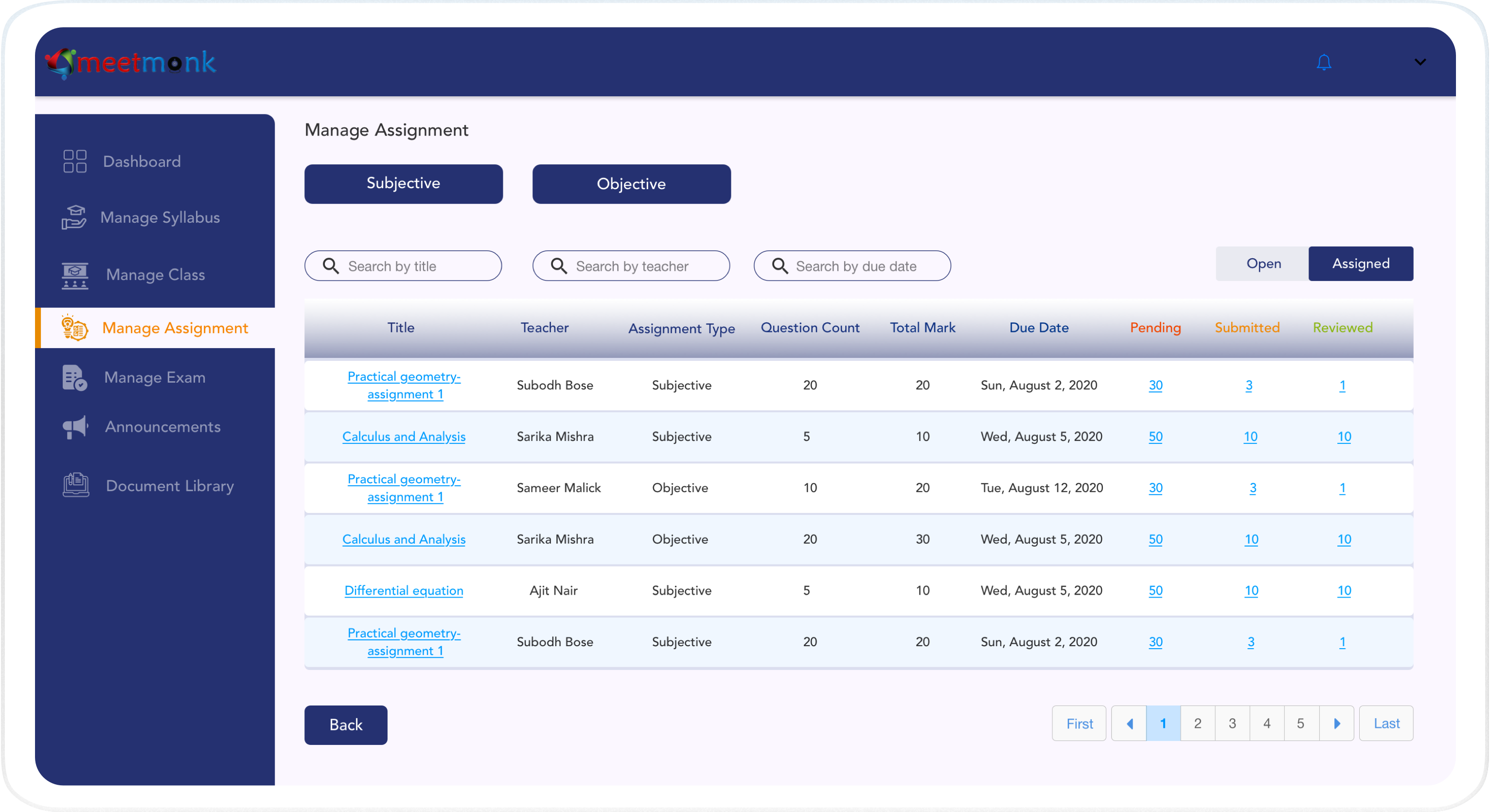Go to previous page arrow
The height and width of the screenshot is (812, 1490).
pyautogui.click(x=1129, y=723)
